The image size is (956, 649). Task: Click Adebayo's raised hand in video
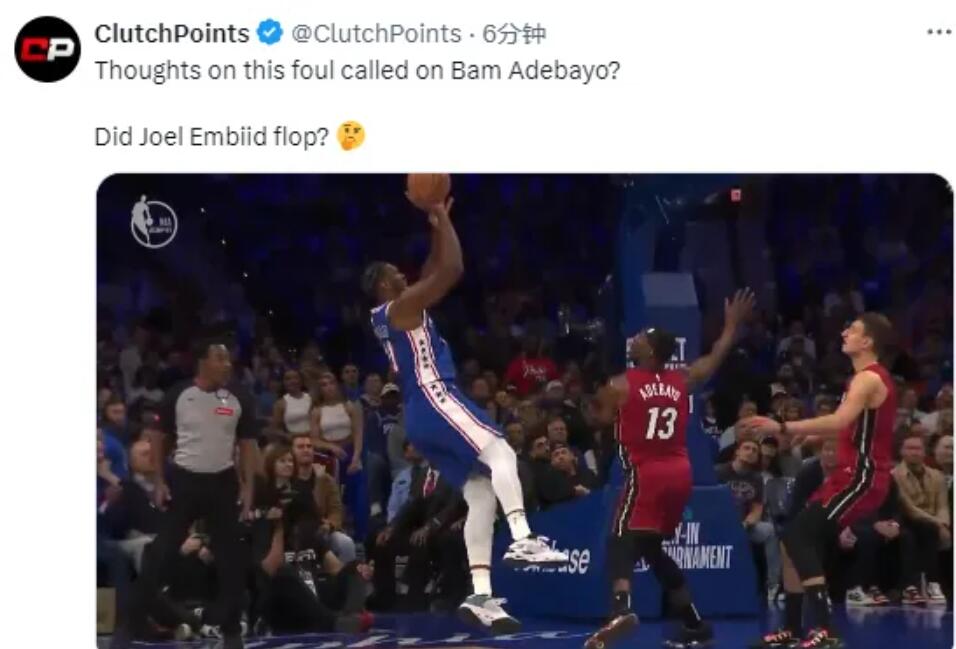coord(740,307)
